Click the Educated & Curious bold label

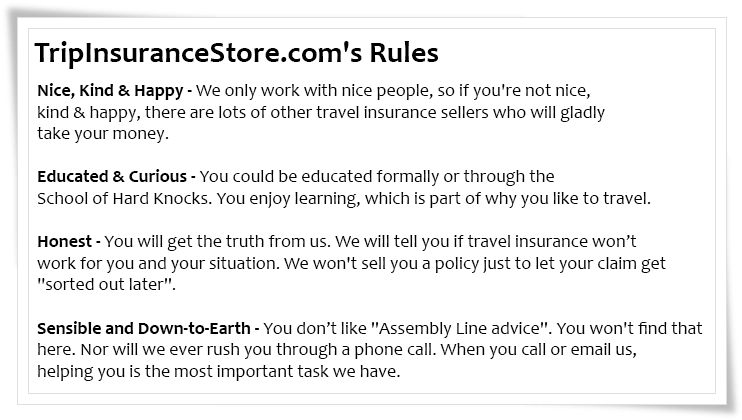coord(112,176)
